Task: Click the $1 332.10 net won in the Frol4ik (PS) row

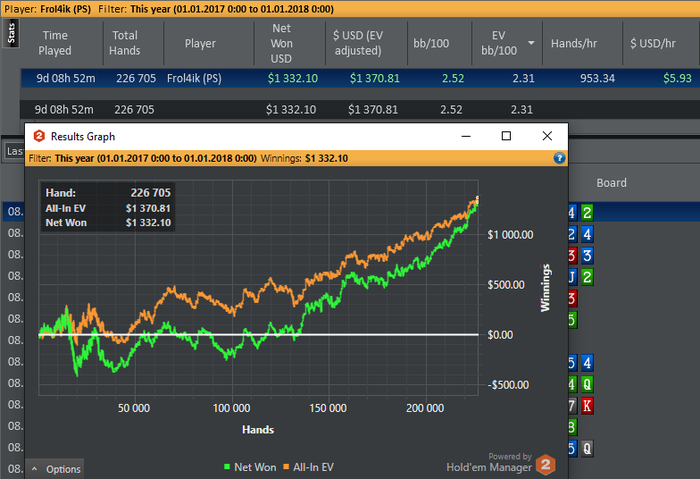Action: 293,79
